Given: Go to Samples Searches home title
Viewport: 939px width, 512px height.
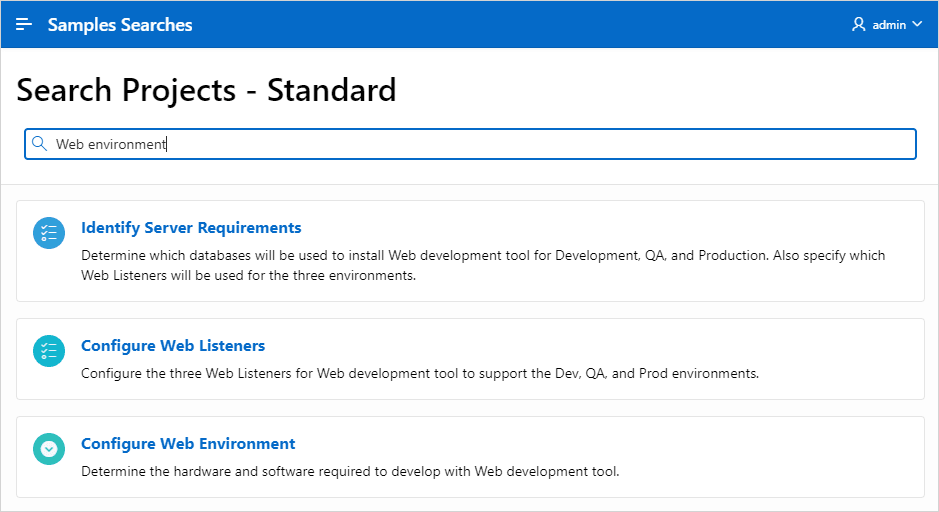Looking at the screenshot, I should 120,24.
